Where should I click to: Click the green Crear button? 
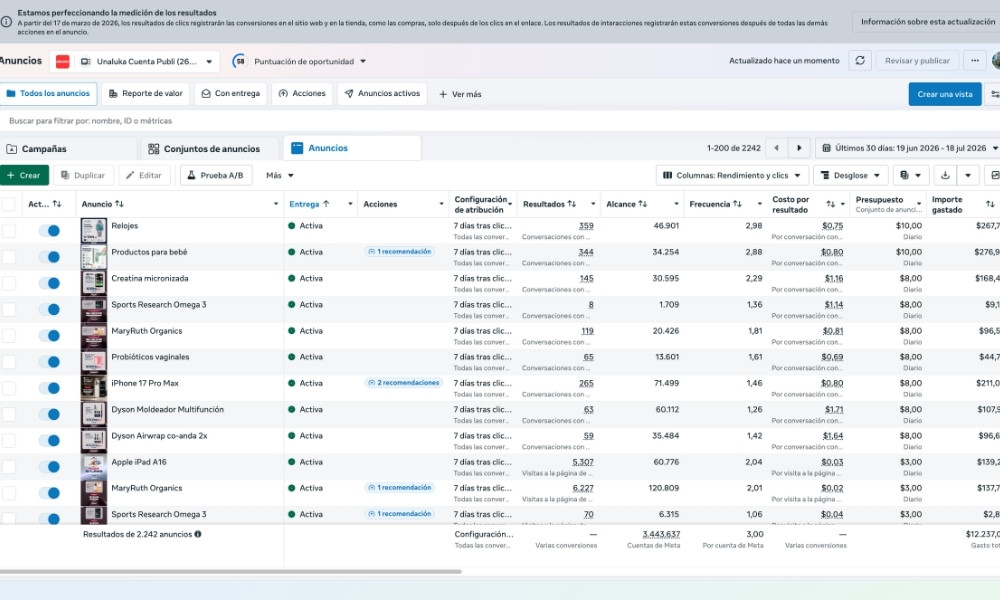pos(24,175)
